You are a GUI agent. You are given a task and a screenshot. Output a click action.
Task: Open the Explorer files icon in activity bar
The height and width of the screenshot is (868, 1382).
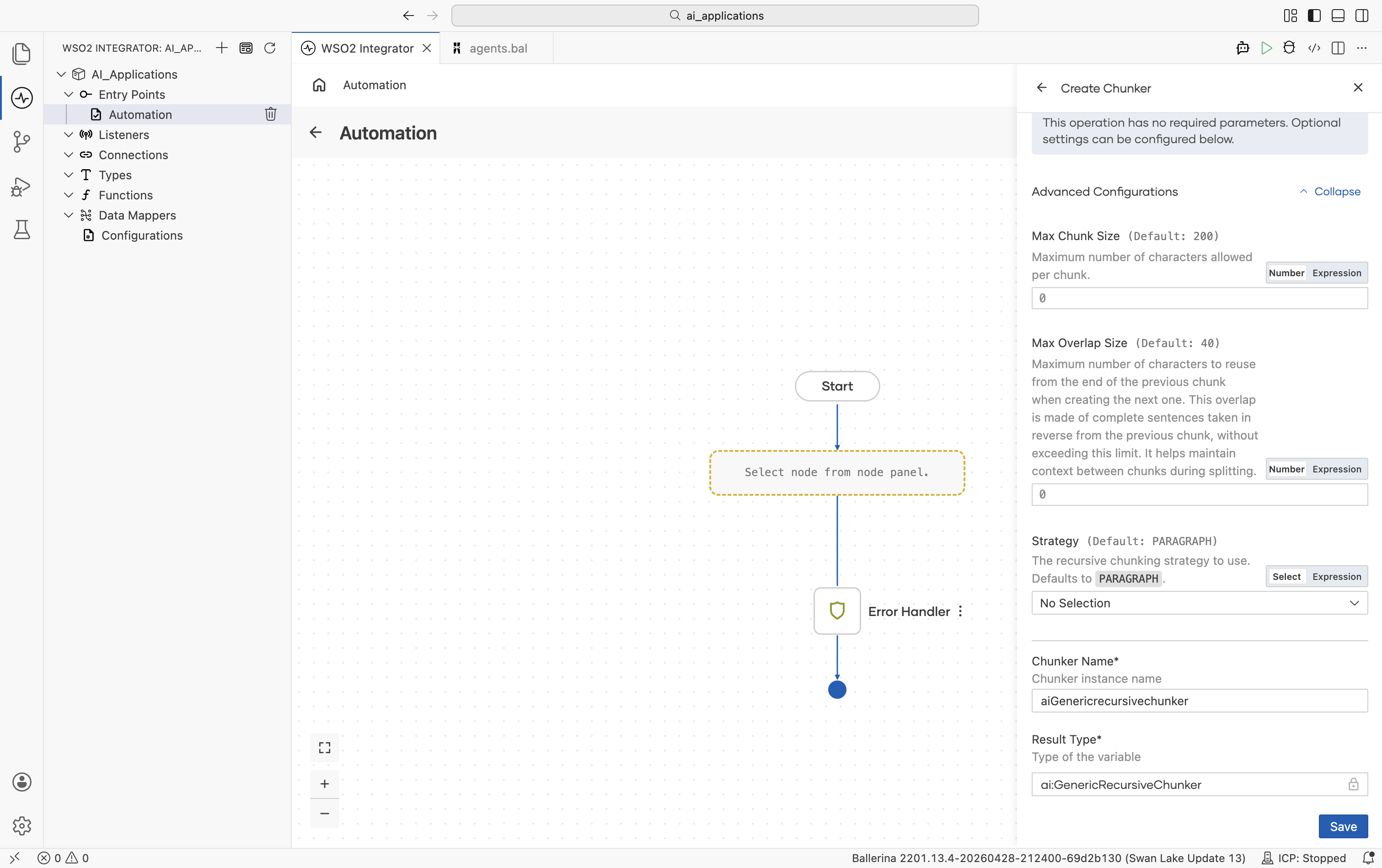21,54
